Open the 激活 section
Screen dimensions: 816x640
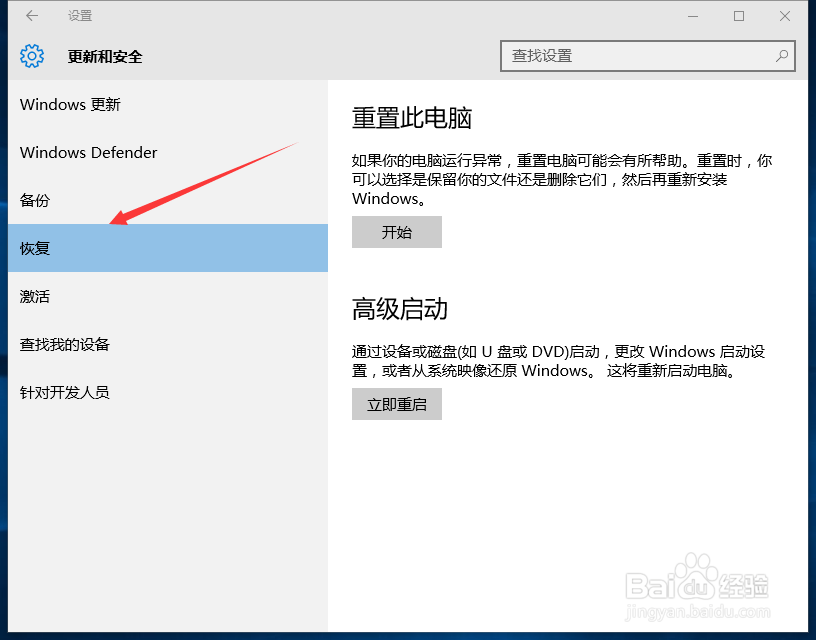[168, 296]
